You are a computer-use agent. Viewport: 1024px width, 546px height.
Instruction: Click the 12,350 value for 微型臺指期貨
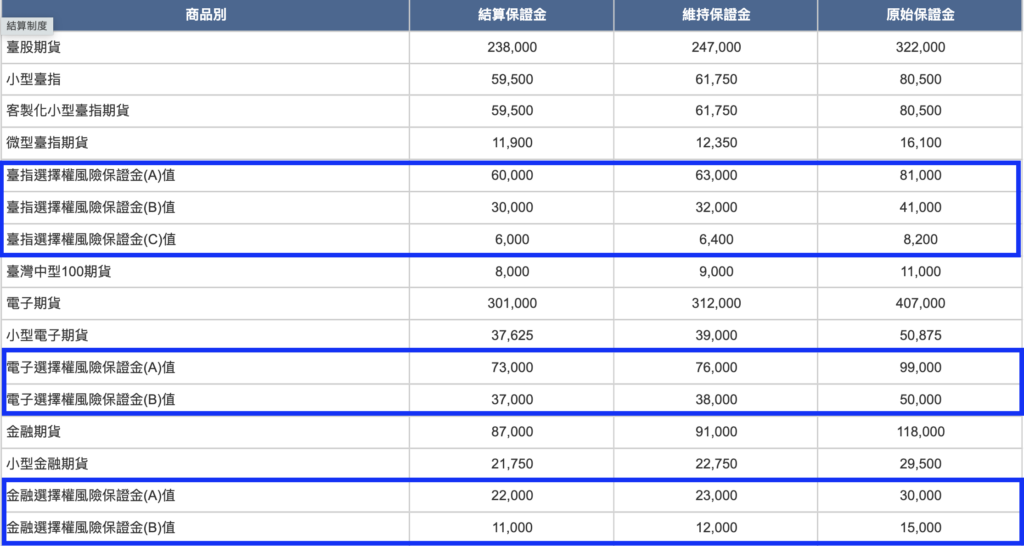click(716, 143)
